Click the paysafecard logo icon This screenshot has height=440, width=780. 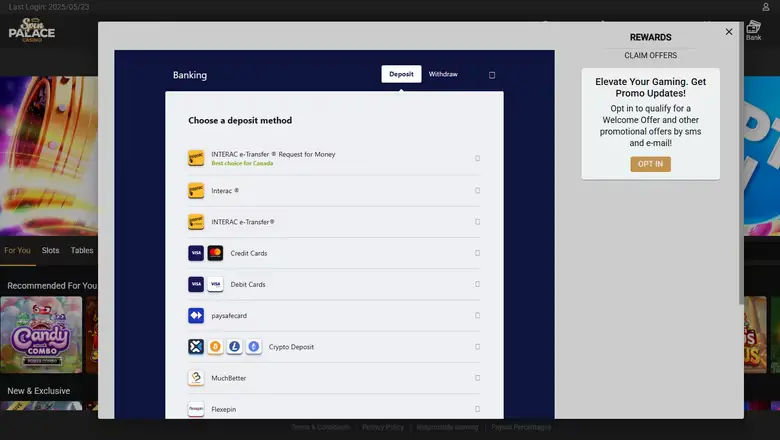coord(196,316)
